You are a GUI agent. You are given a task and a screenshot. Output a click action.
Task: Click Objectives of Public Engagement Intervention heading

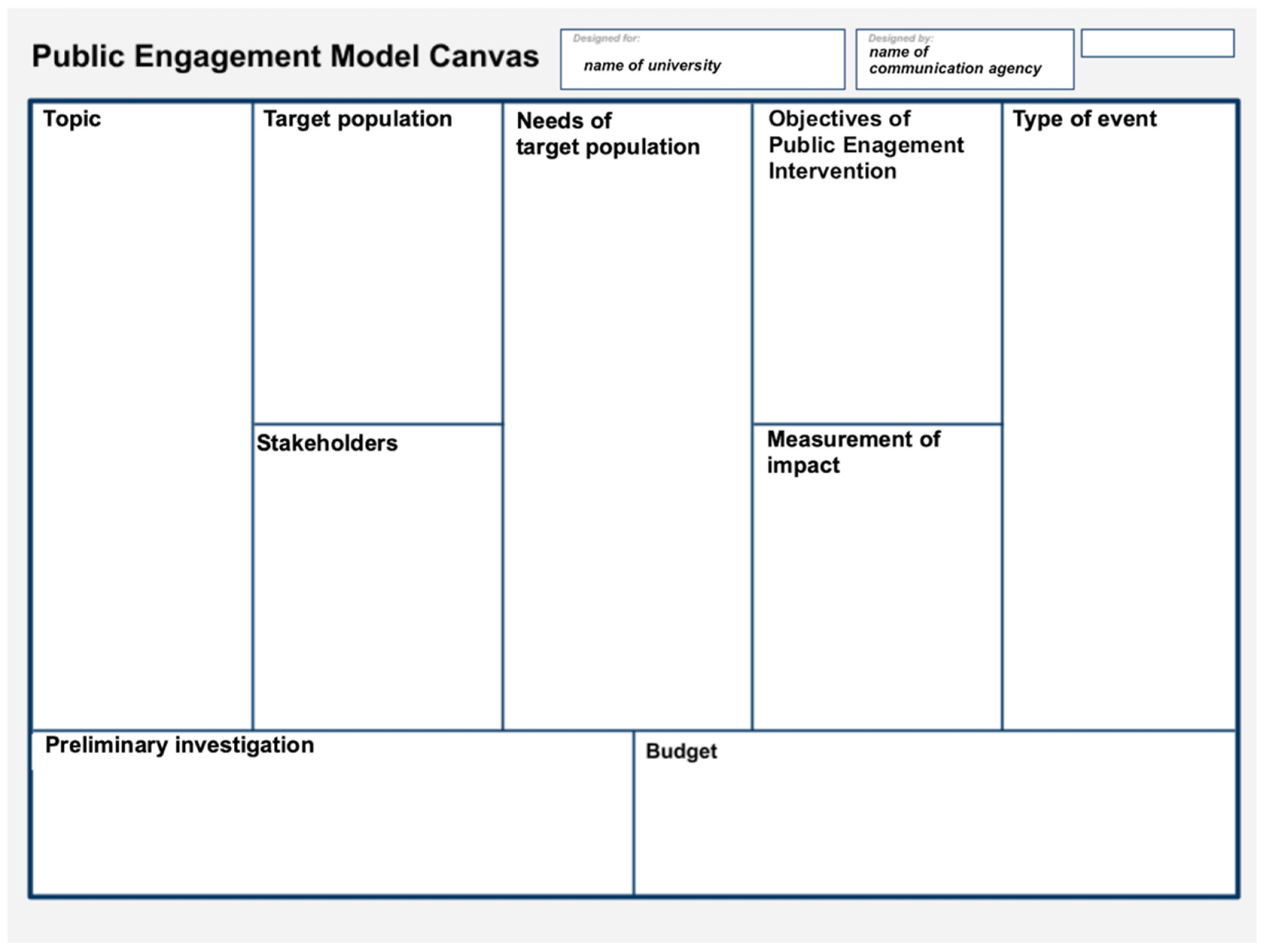pyautogui.click(x=865, y=144)
